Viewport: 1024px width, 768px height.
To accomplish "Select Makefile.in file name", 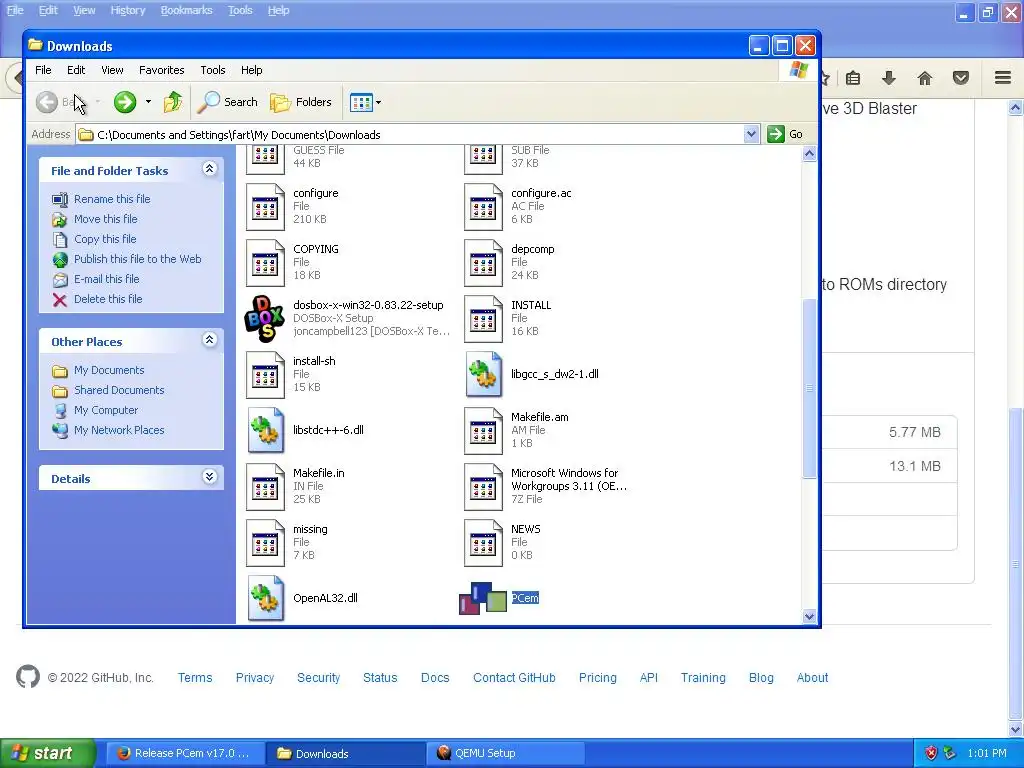I will [x=319, y=473].
